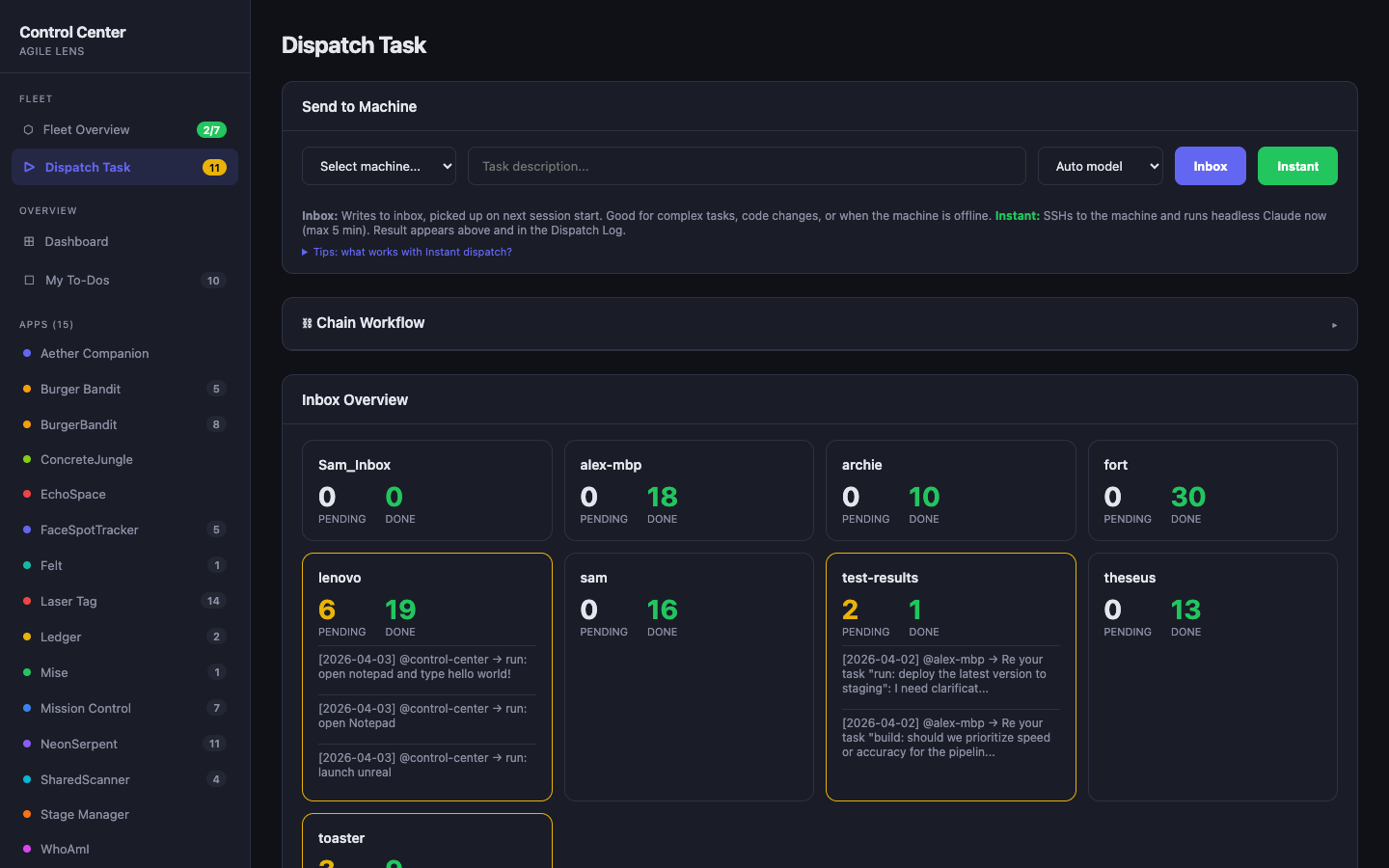The height and width of the screenshot is (868, 1389).
Task: Click the 2/7 badge on Fleet Overview
Action: tap(213, 129)
